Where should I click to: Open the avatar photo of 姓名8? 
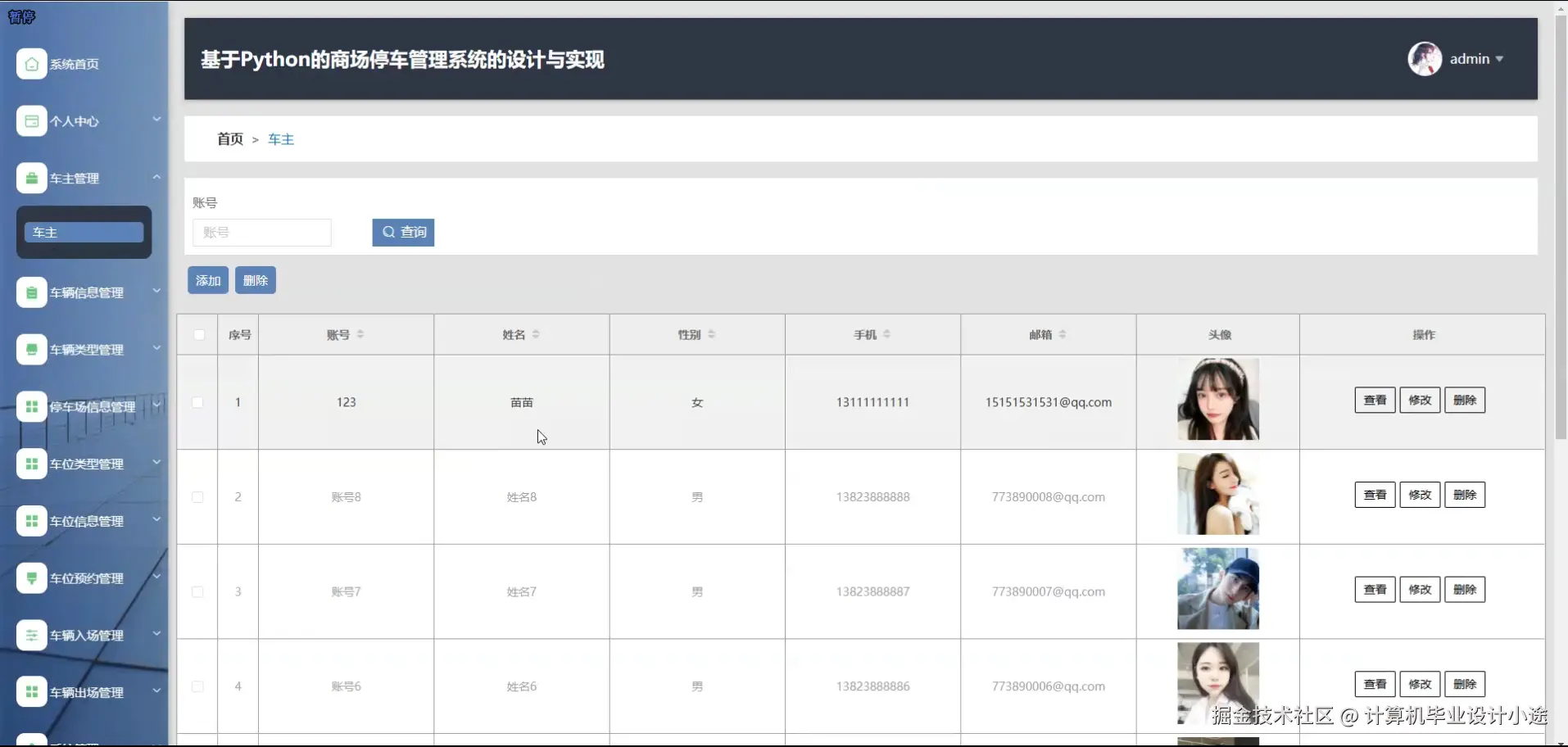click(1218, 494)
